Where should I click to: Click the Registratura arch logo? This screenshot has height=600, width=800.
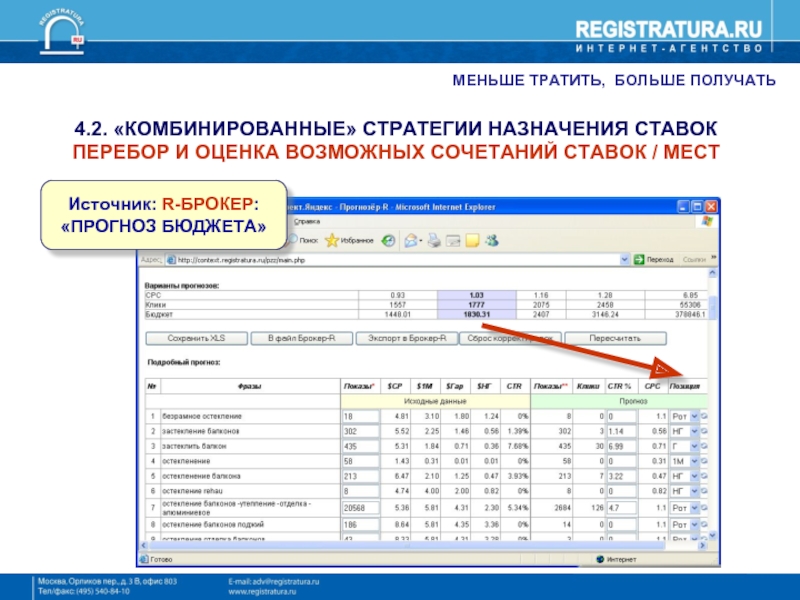[x=62, y=33]
